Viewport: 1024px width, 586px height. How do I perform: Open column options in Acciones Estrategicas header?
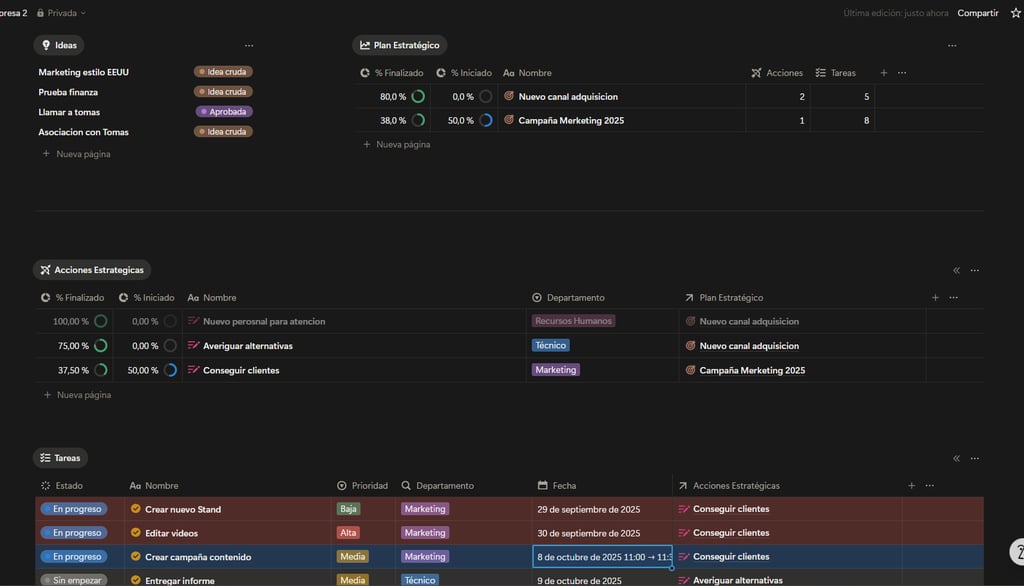pos(953,298)
